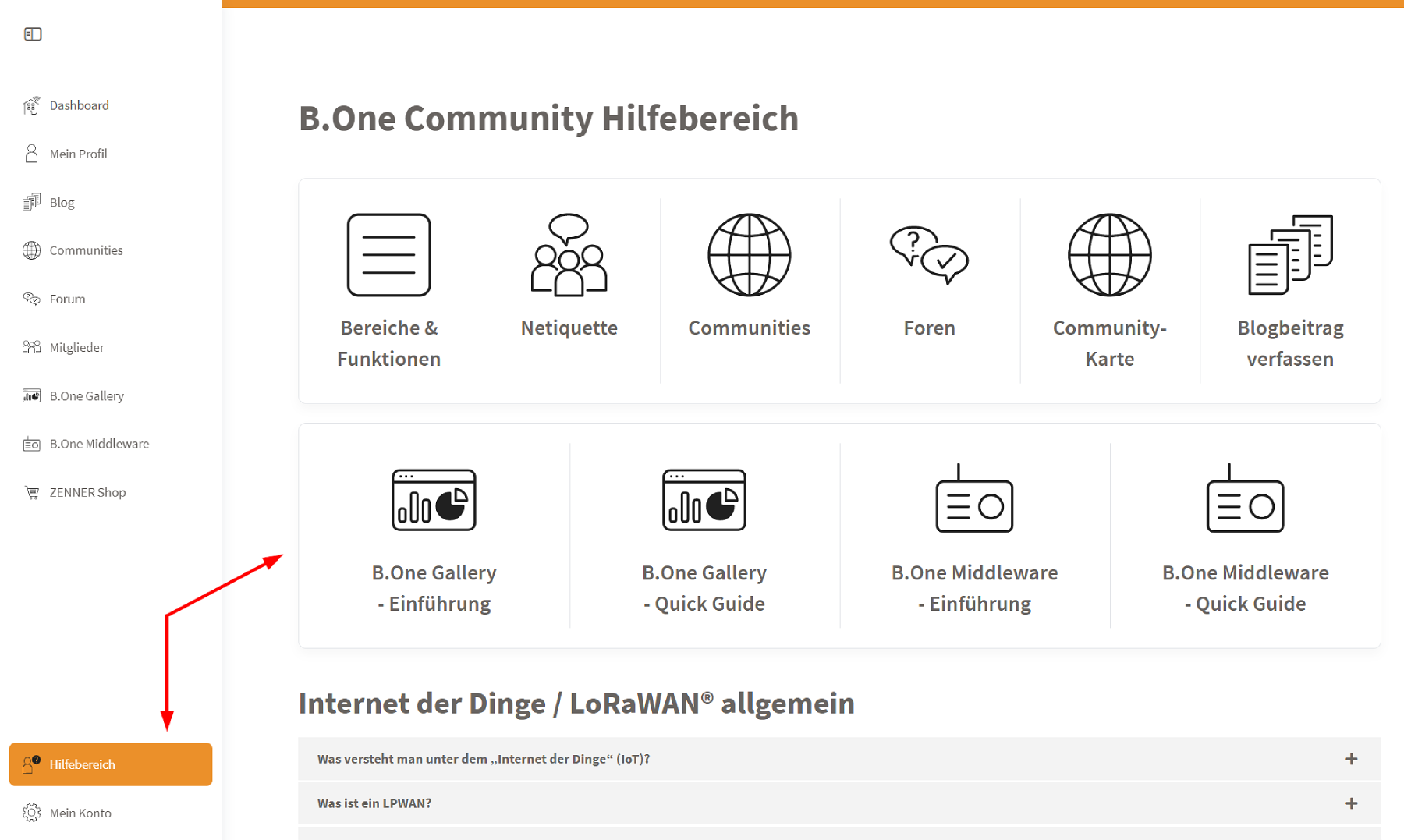Image resolution: width=1404 pixels, height=840 pixels.
Task: Open Forum in the sidebar menu
Action: coord(68,299)
